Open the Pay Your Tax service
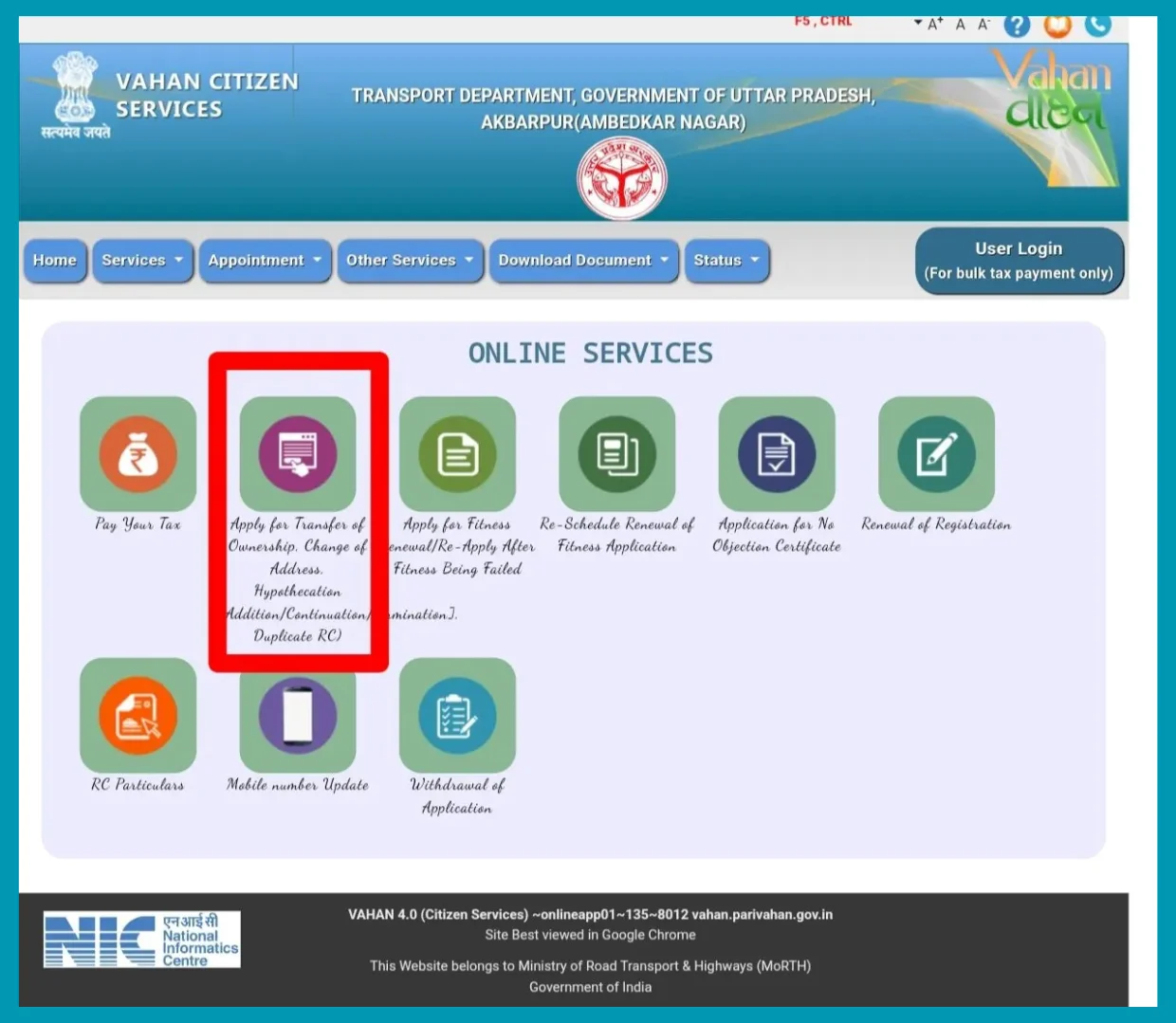Screen dimensions: 1176x1023 [138, 455]
